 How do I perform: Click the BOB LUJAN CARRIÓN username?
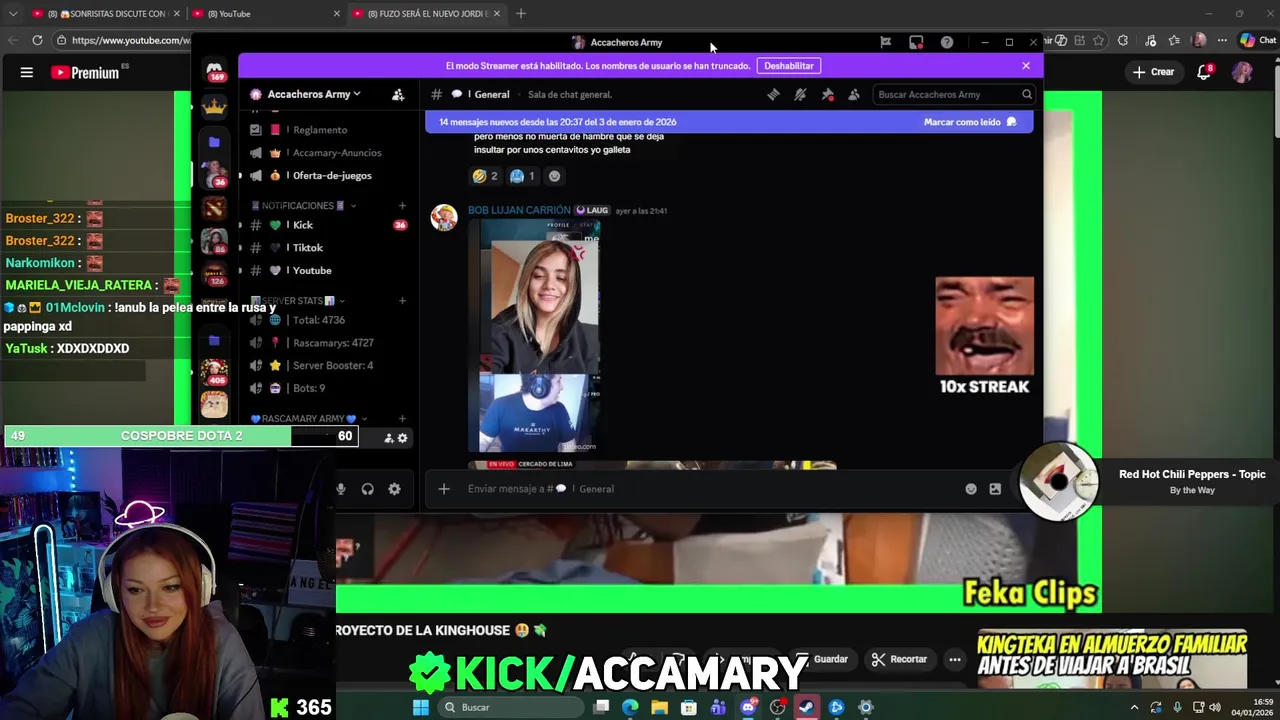coord(519,211)
